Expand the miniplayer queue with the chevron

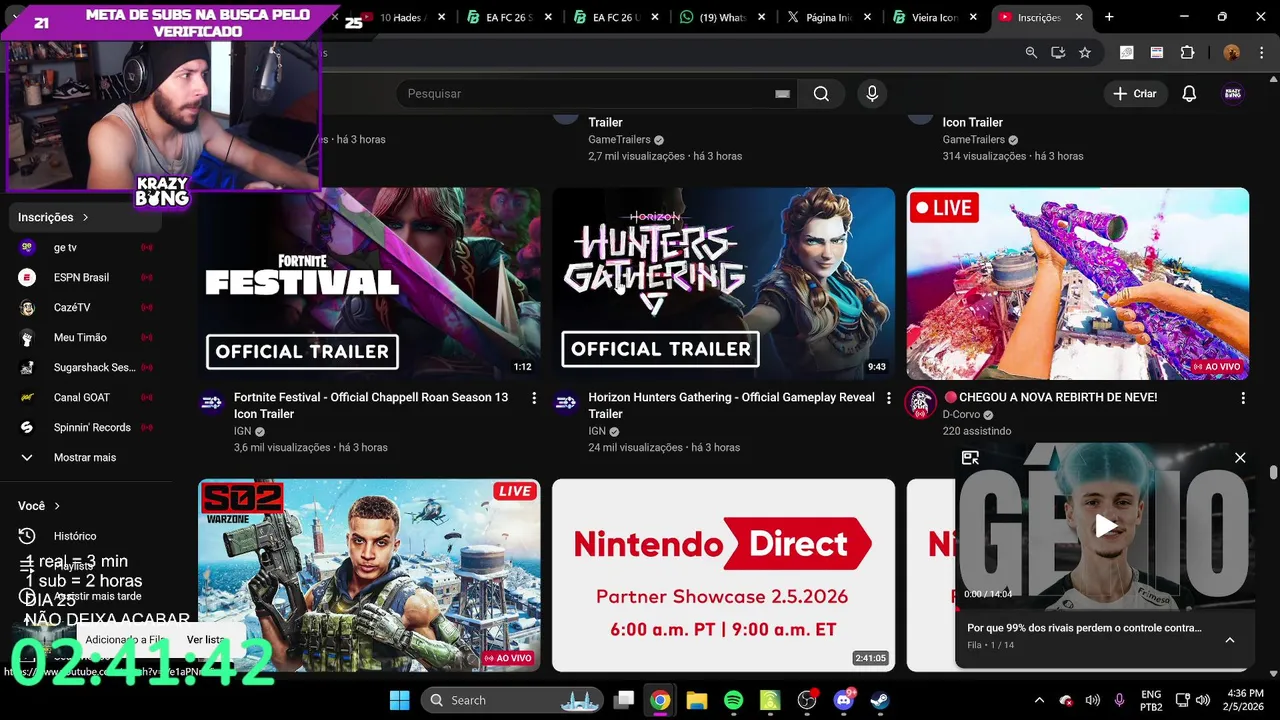(1230, 640)
